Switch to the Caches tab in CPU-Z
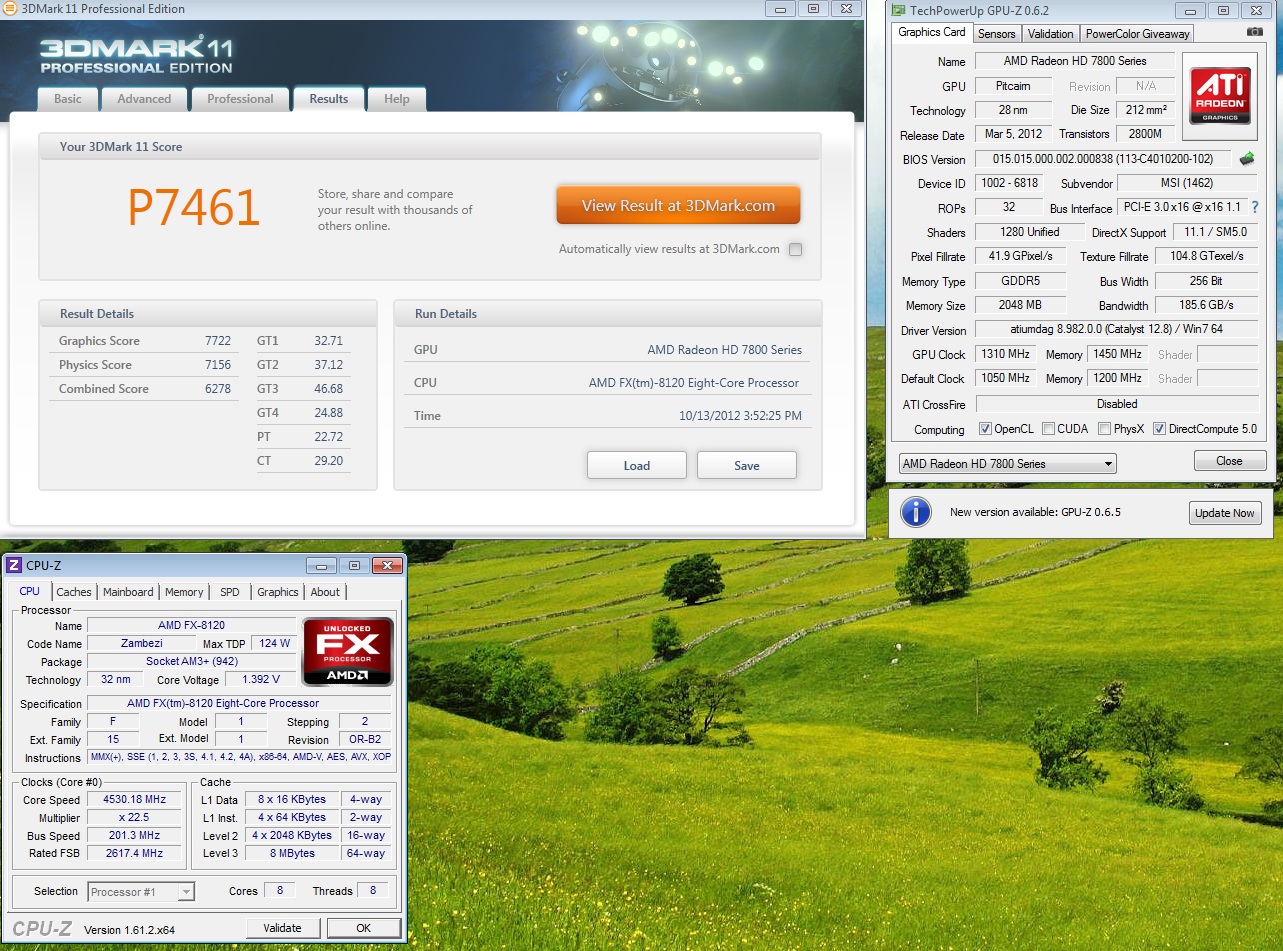This screenshot has width=1283, height=951. [74, 592]
